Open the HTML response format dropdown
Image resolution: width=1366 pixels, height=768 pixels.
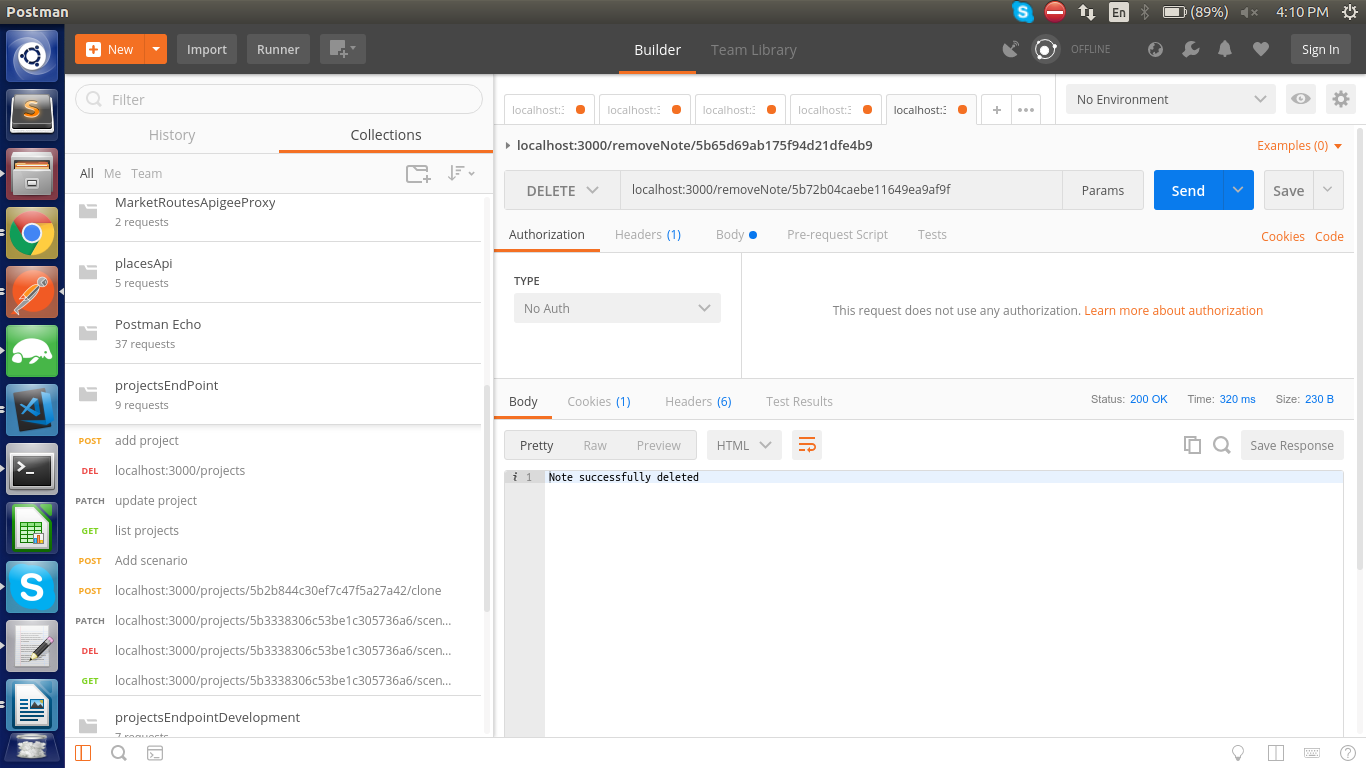tap(744, 445)
